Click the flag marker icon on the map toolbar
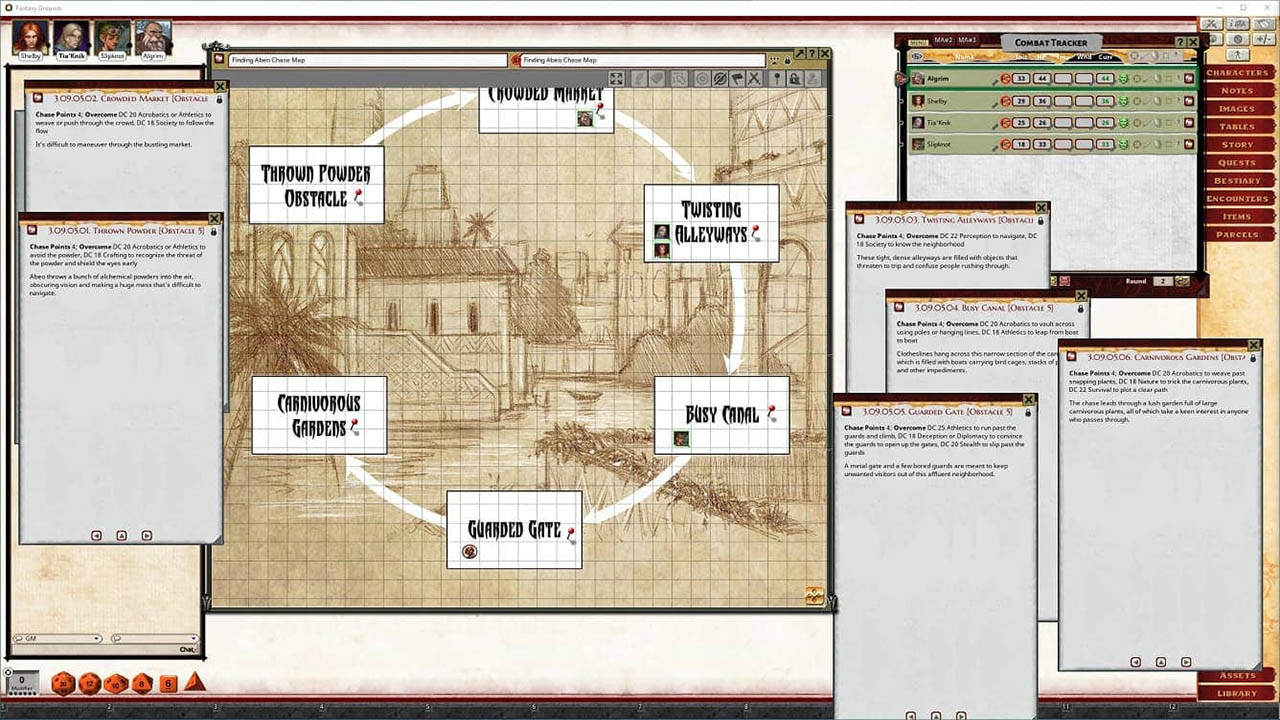Screen dimensions: 1280x720 click(x=736, y=78)
